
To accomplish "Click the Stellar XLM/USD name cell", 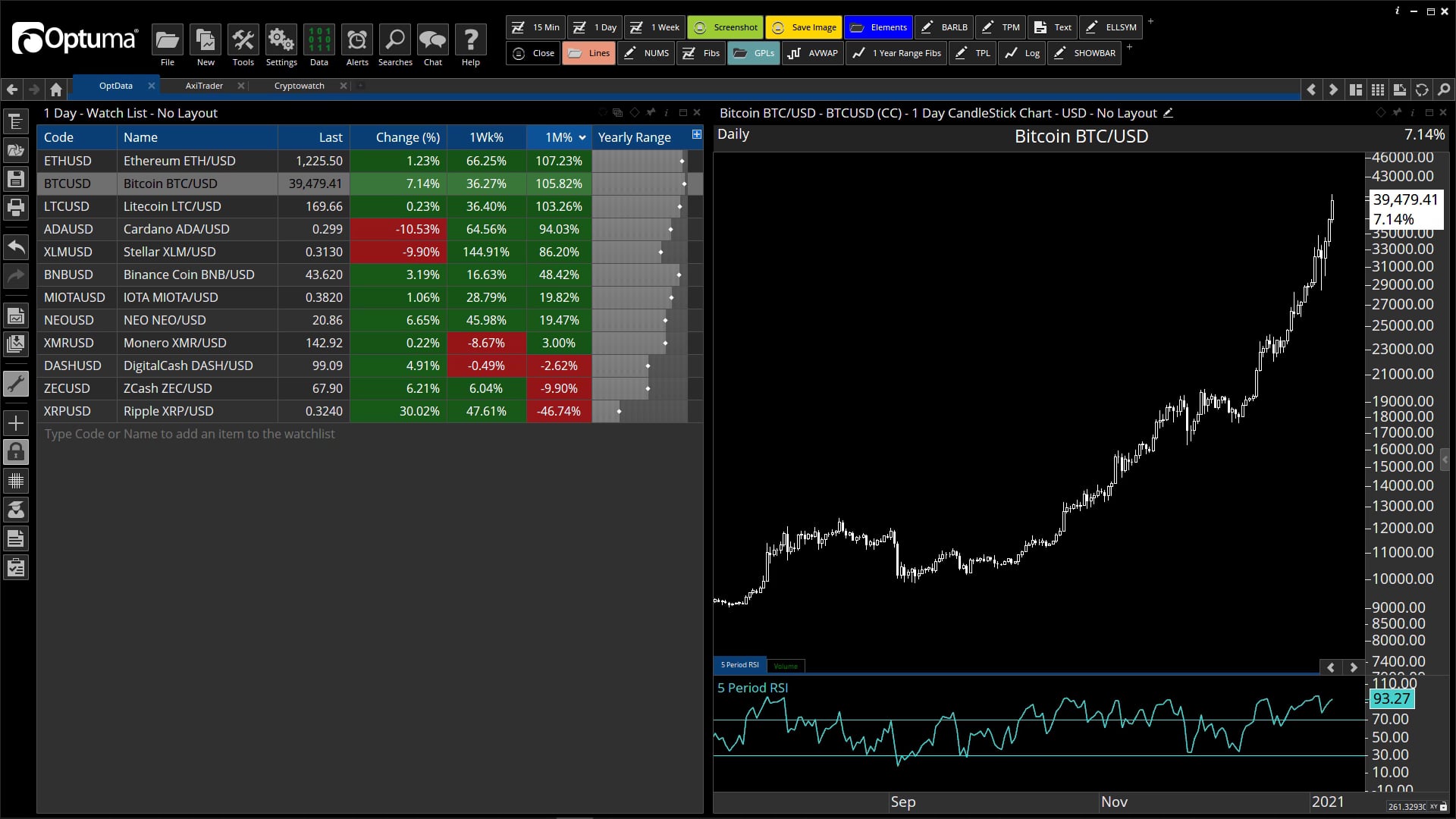I will (x=197, y=252).
